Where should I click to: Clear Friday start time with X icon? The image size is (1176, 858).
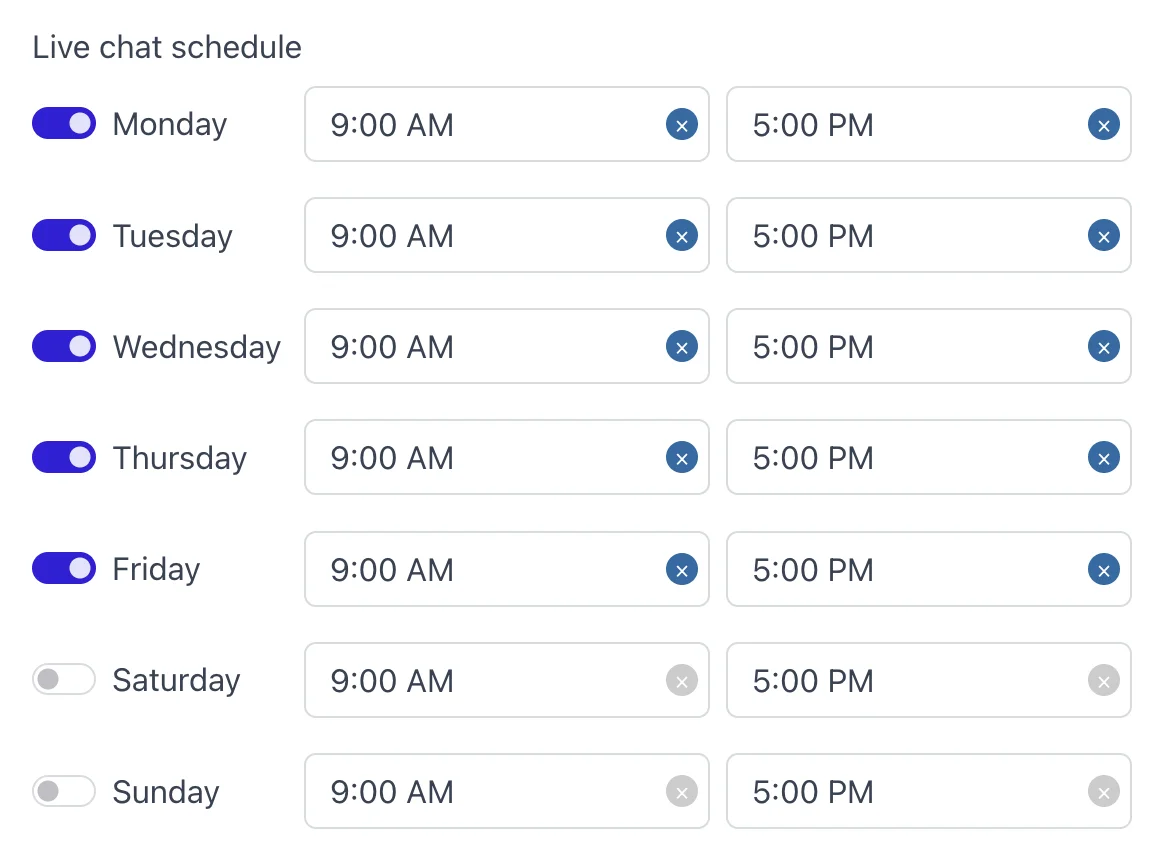(681, 570)
